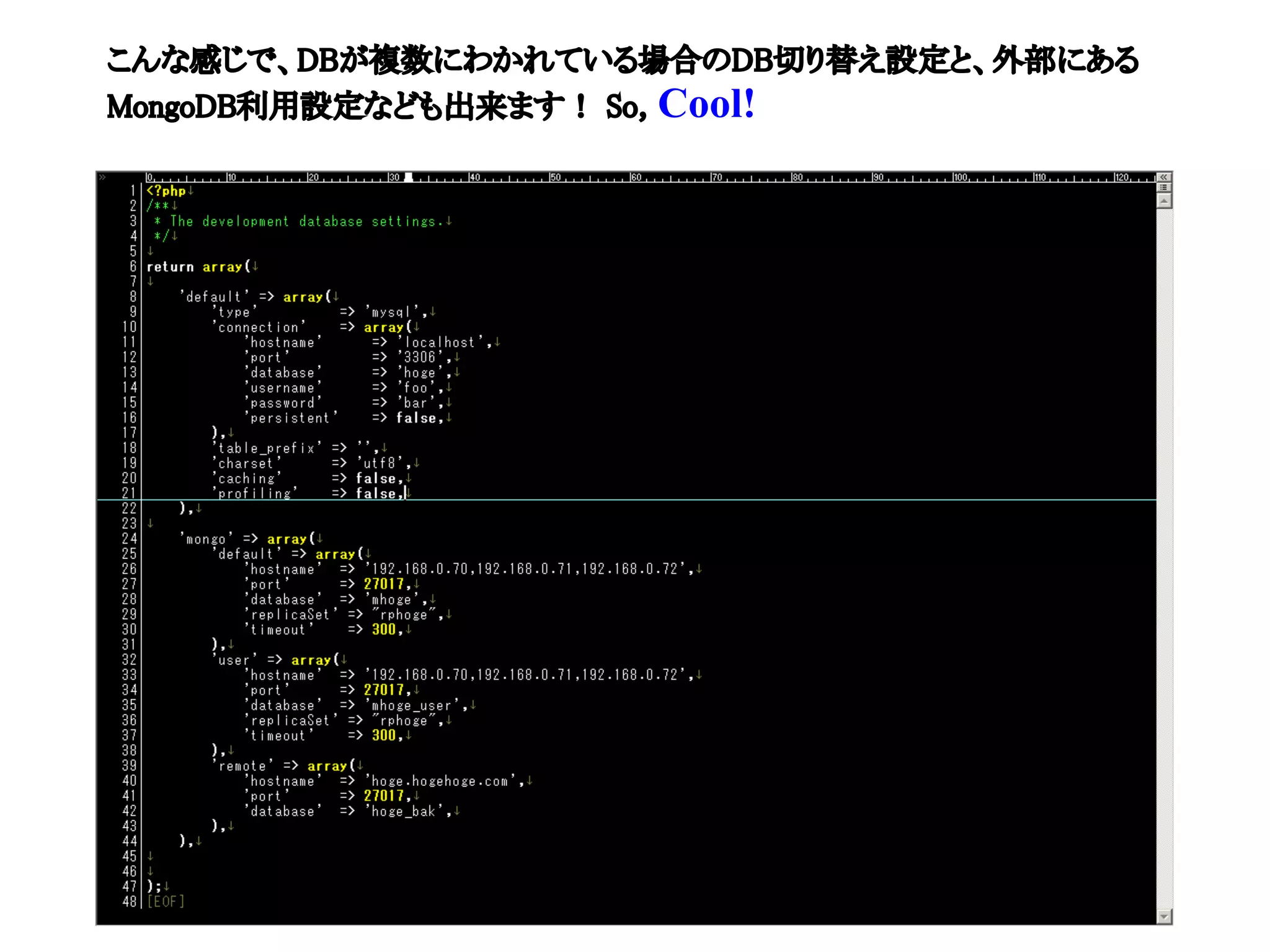The width and height of the screenshot is (1270, 952).
Task: Click the [EOF] marker on line 48
Action: (x=166, y=901)
